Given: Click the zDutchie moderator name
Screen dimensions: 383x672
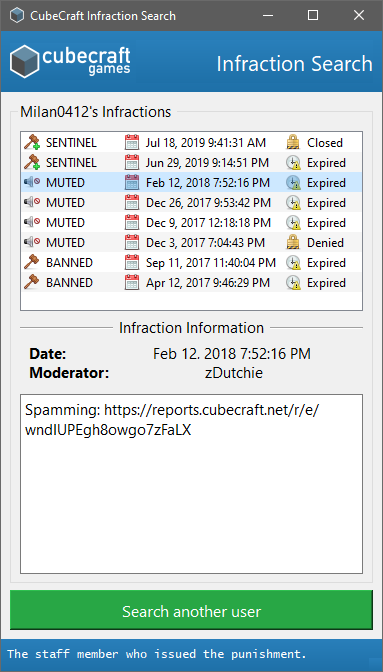Looking at the screenshot, I should tap(234, 373).
